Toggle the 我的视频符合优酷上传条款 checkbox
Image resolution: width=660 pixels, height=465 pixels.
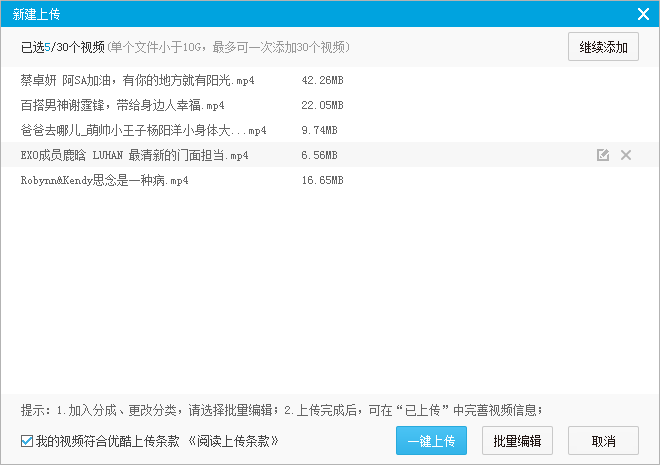click(27, 441)
